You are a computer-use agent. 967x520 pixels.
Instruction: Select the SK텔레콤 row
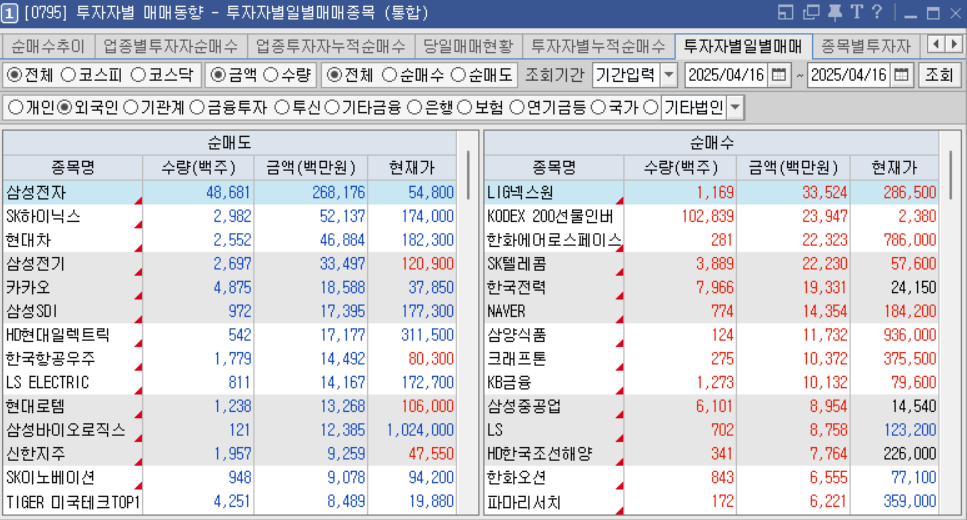coord(712,264)
